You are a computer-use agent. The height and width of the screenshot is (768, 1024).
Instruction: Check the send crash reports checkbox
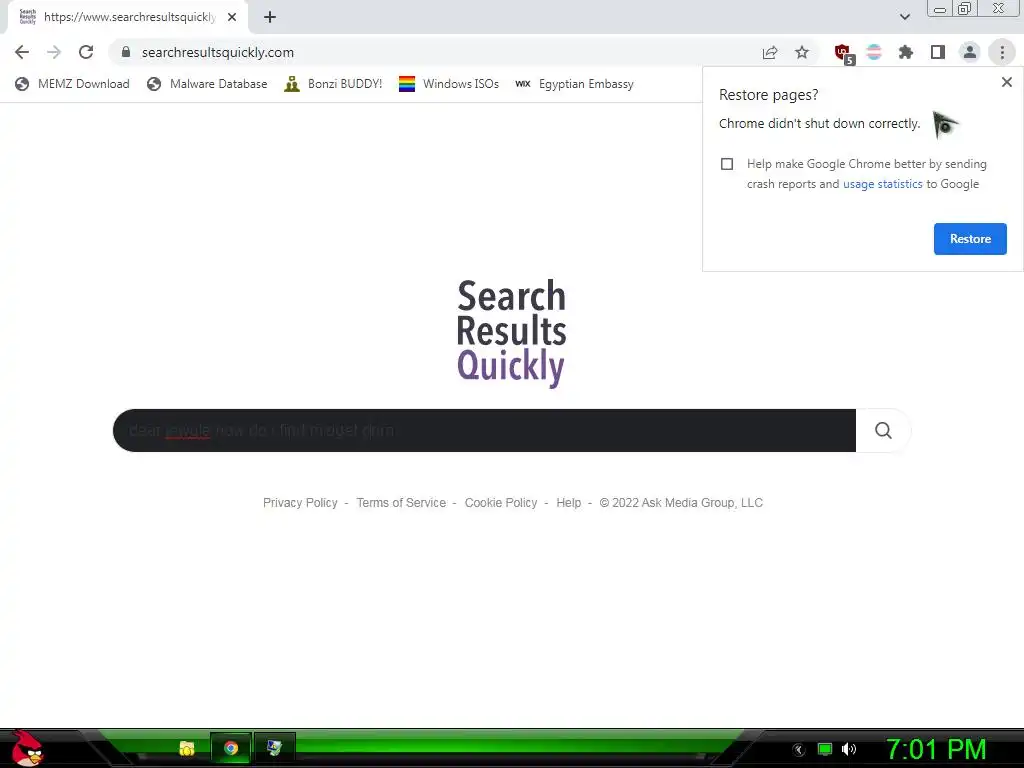tap(727, 164)
